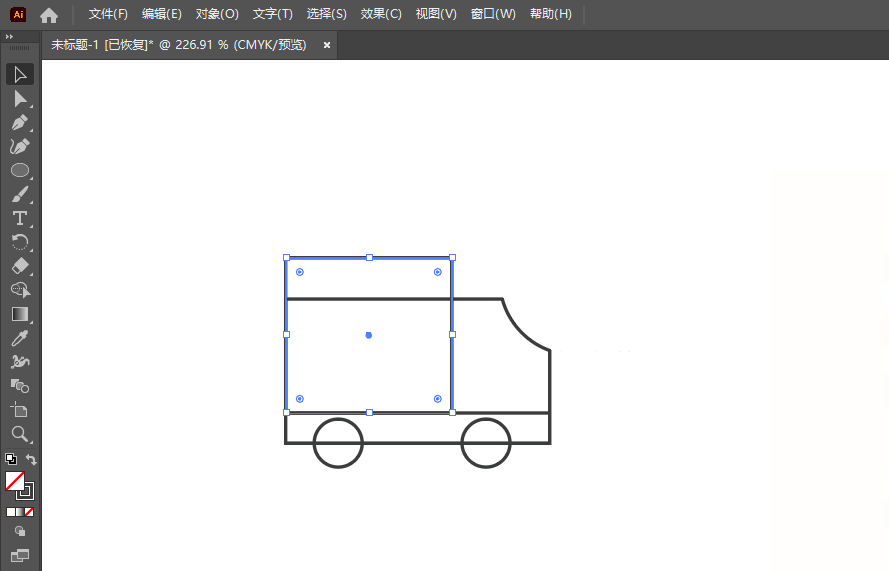Image resolution: width=889 pixels, height=571 pixels.
Task: Apply Gradient mode button
Action: 20,512
